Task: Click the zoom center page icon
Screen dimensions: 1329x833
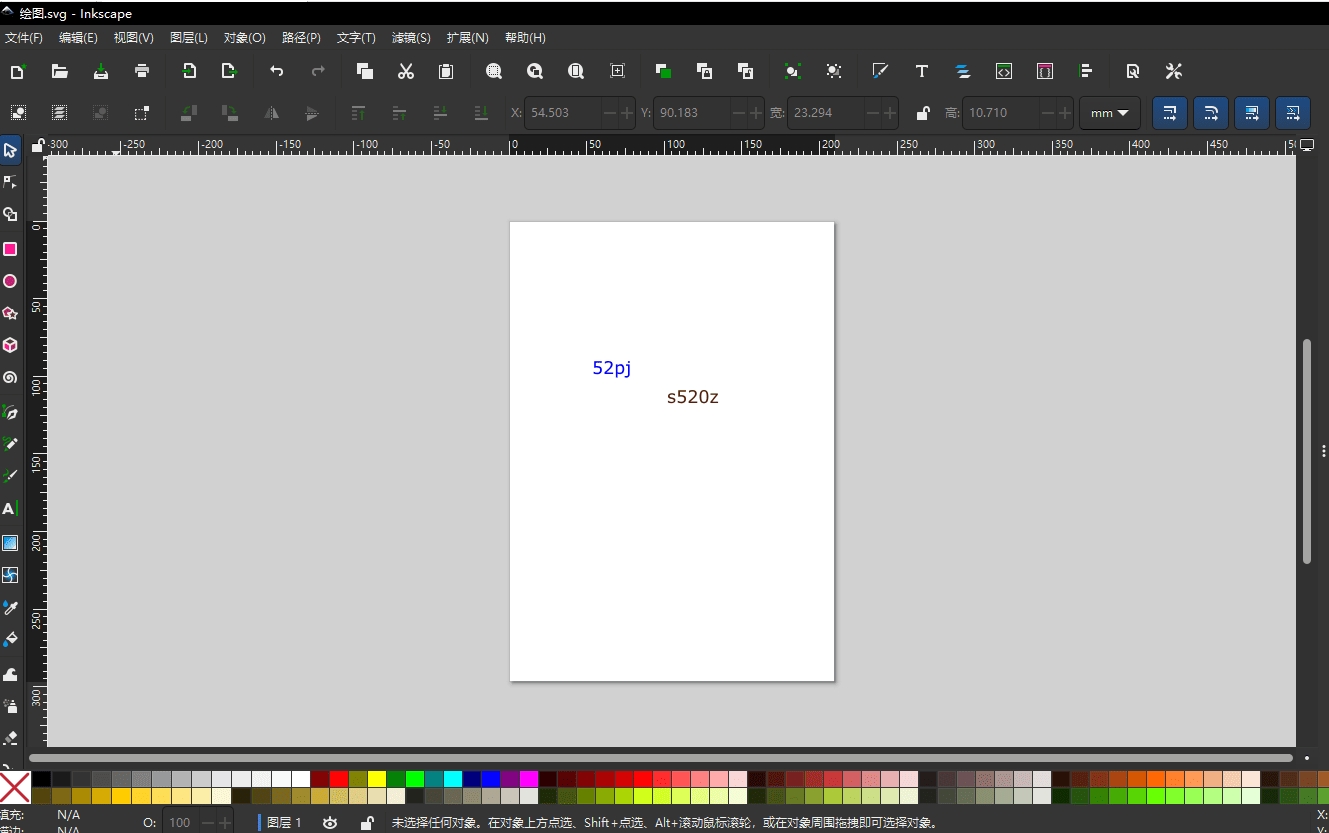Action: tap(617, 71)
